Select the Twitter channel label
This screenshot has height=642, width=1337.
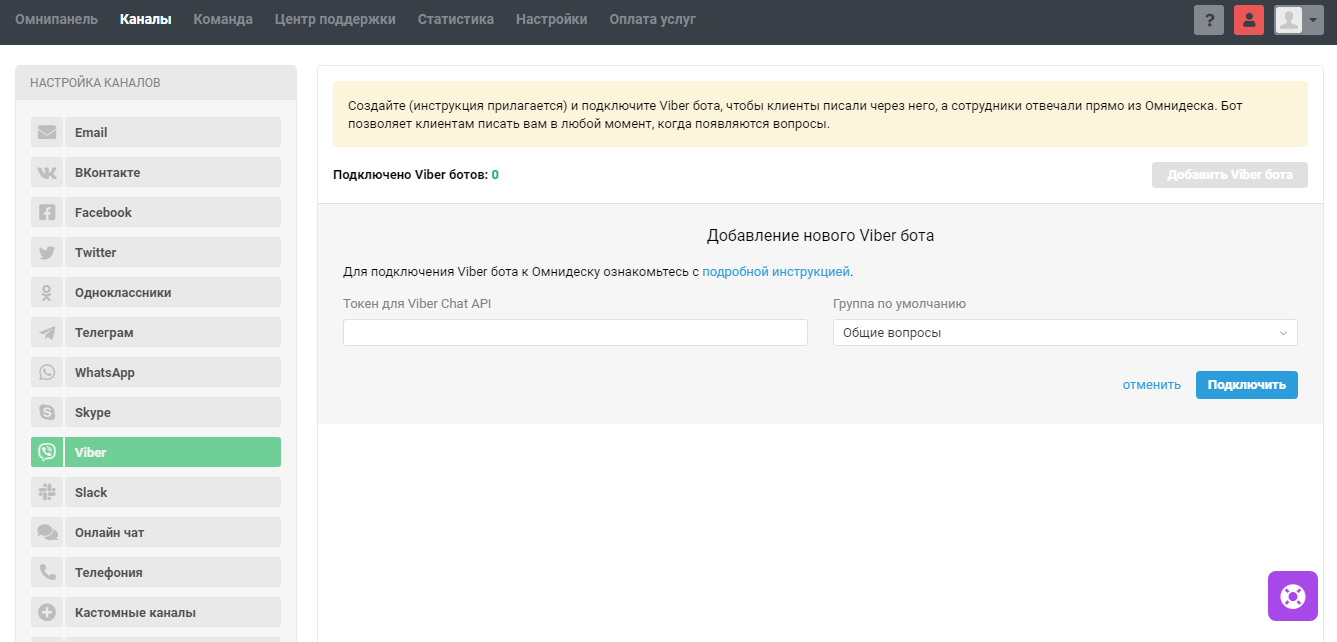[173, 252]
